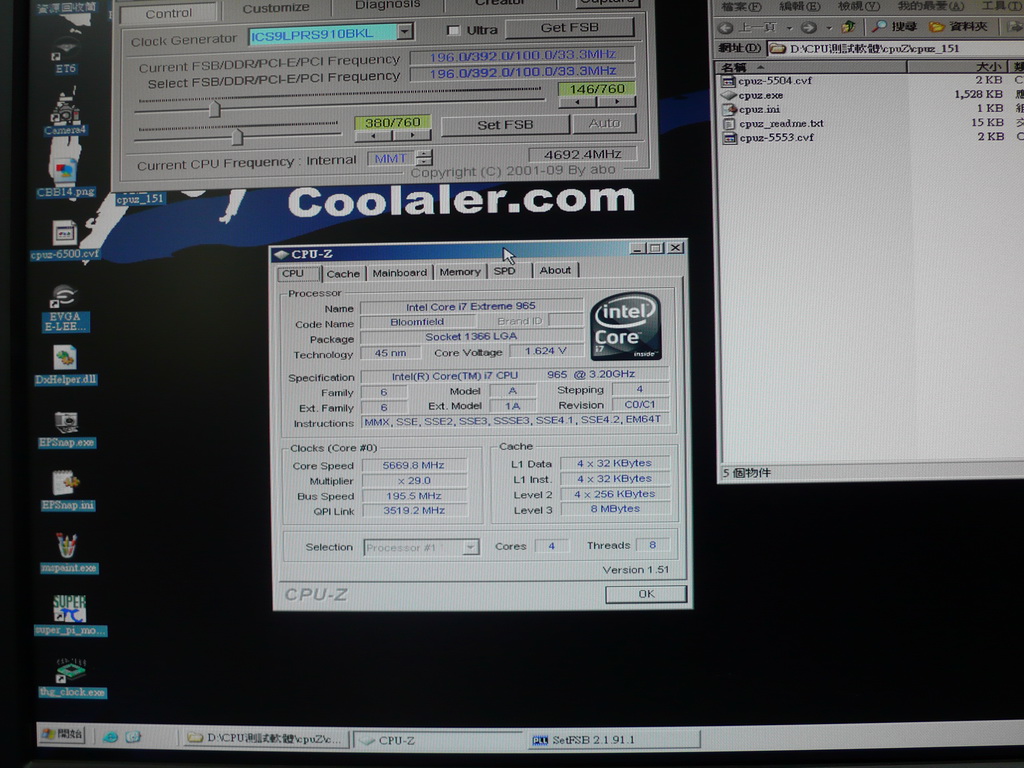Select the DxHelper.dll desktop file
The width and height of the screenshot is (1024, 768).
(65, 365)
